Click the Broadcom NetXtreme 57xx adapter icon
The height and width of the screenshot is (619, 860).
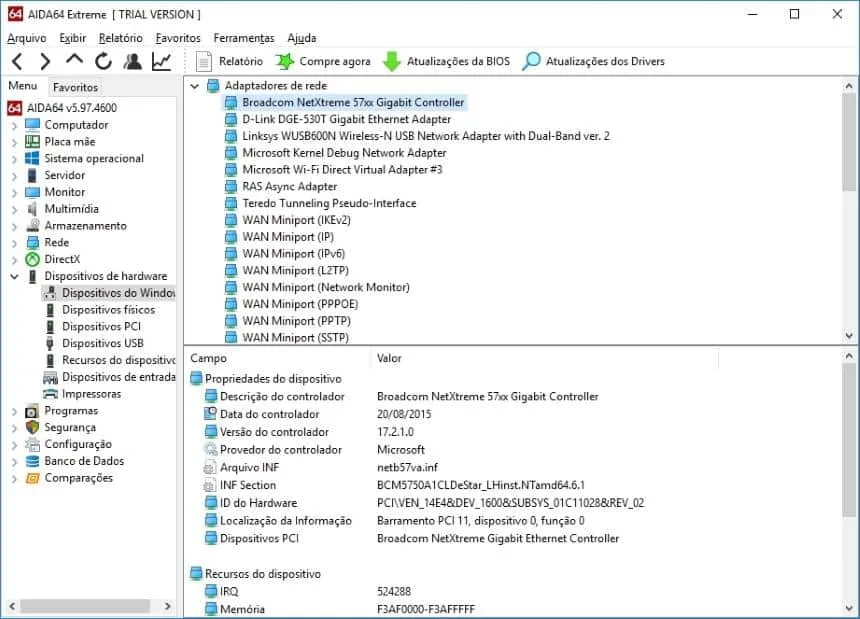pos(231,103)
